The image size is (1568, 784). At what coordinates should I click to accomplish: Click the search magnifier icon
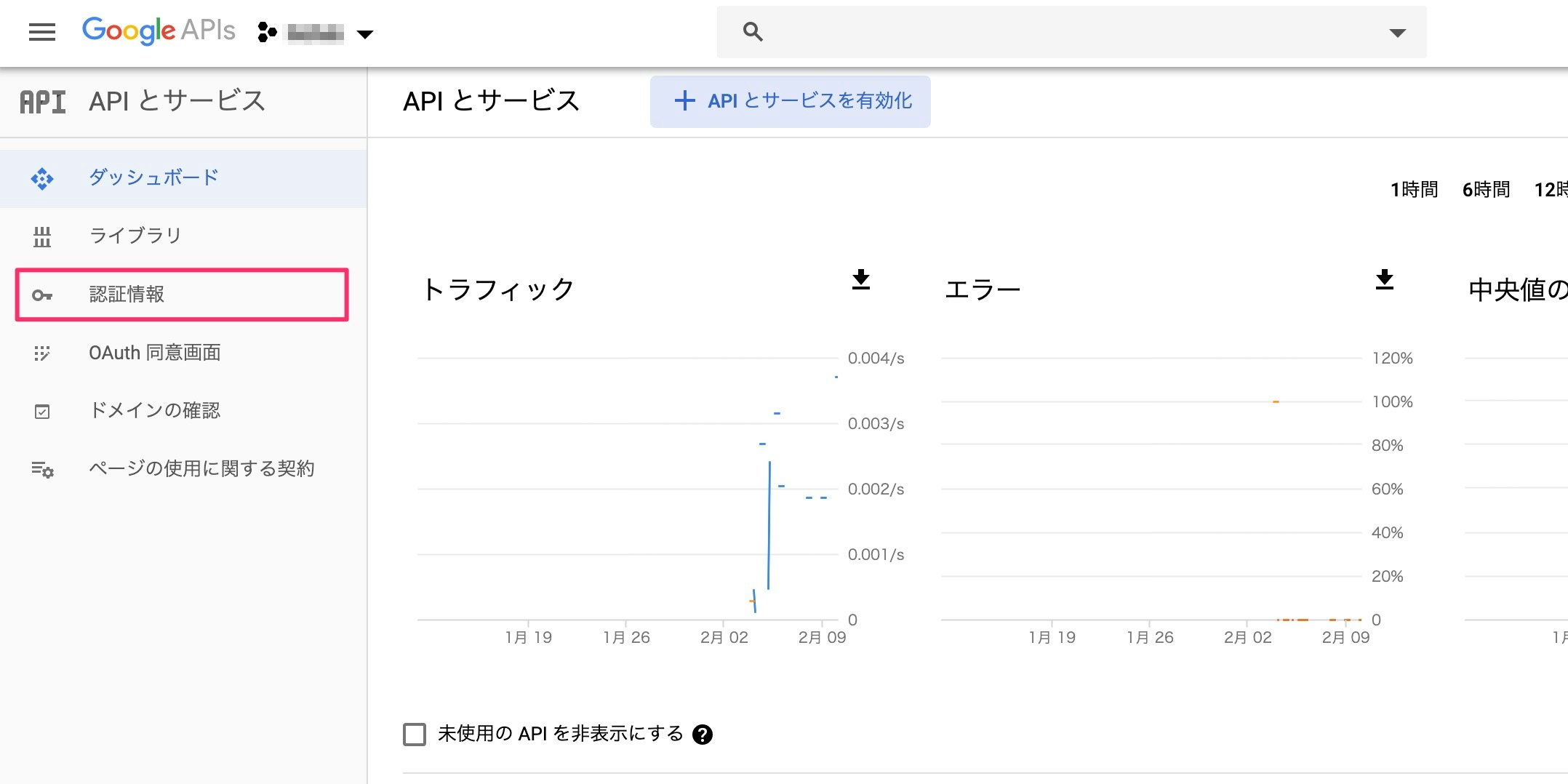coord(753,32)
